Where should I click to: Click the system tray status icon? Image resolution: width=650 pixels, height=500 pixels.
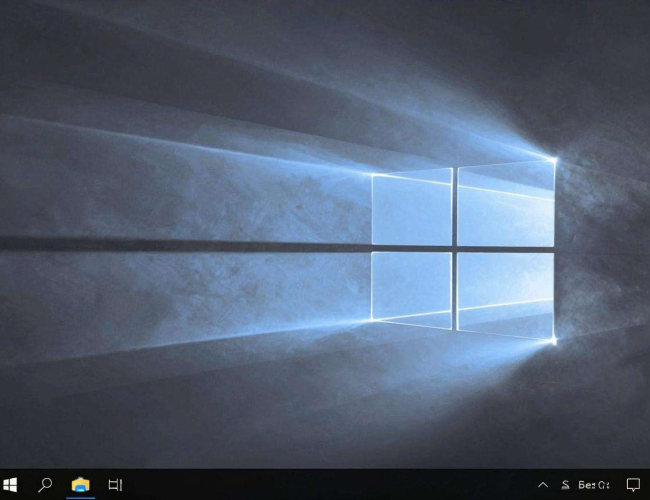(565, 485)
